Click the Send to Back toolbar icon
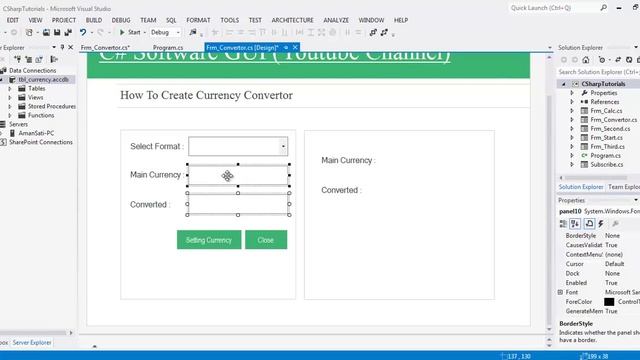This screenshot has width=640, height=360. click(384, 32)
